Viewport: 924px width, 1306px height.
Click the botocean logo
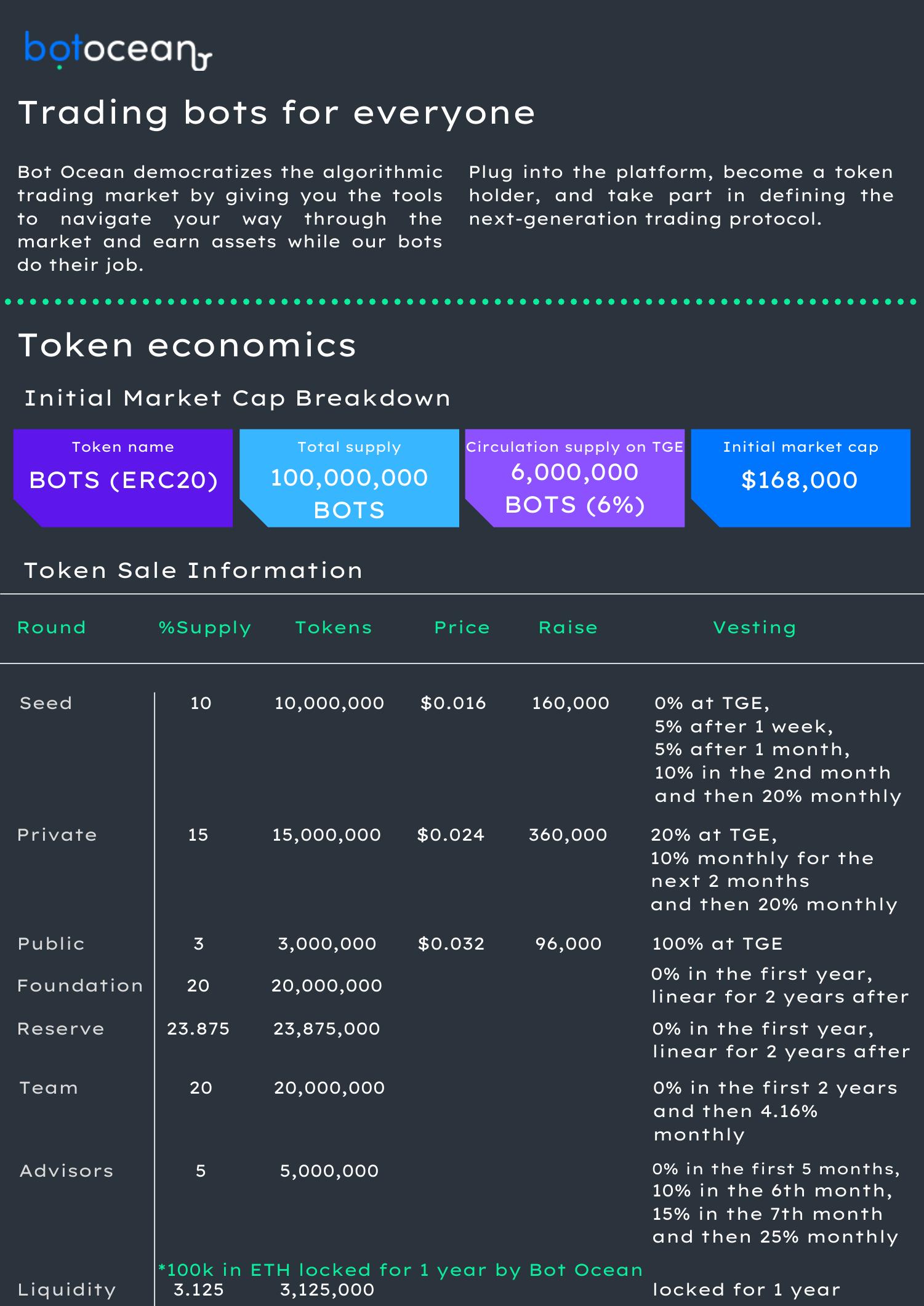(118, 50)
